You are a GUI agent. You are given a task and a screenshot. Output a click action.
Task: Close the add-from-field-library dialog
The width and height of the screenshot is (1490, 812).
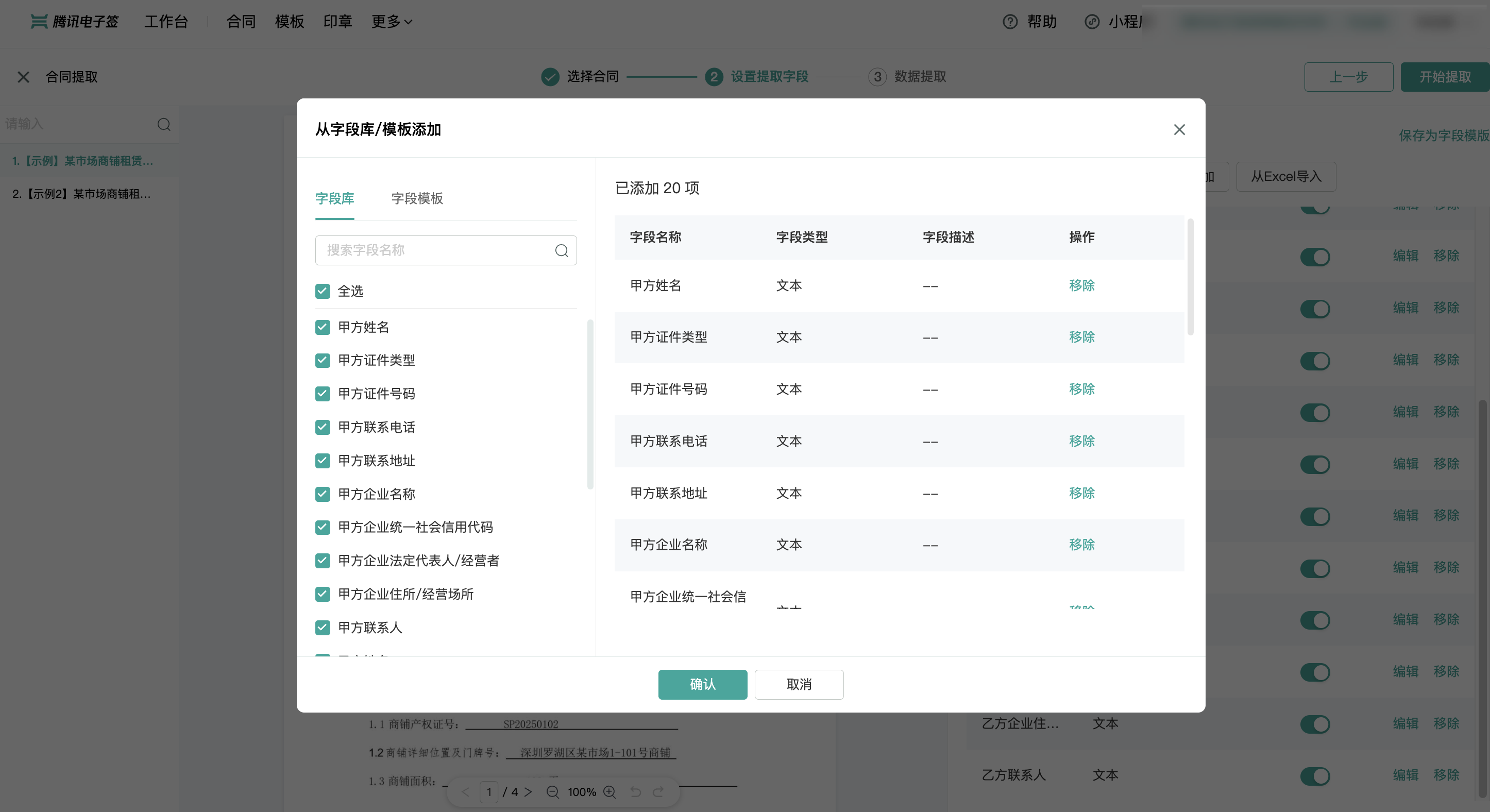1179,129
